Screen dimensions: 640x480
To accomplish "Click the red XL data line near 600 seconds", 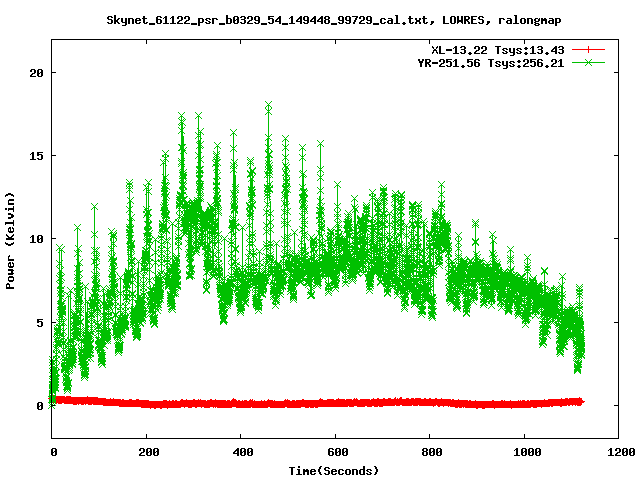I will (x=336, y=402).
